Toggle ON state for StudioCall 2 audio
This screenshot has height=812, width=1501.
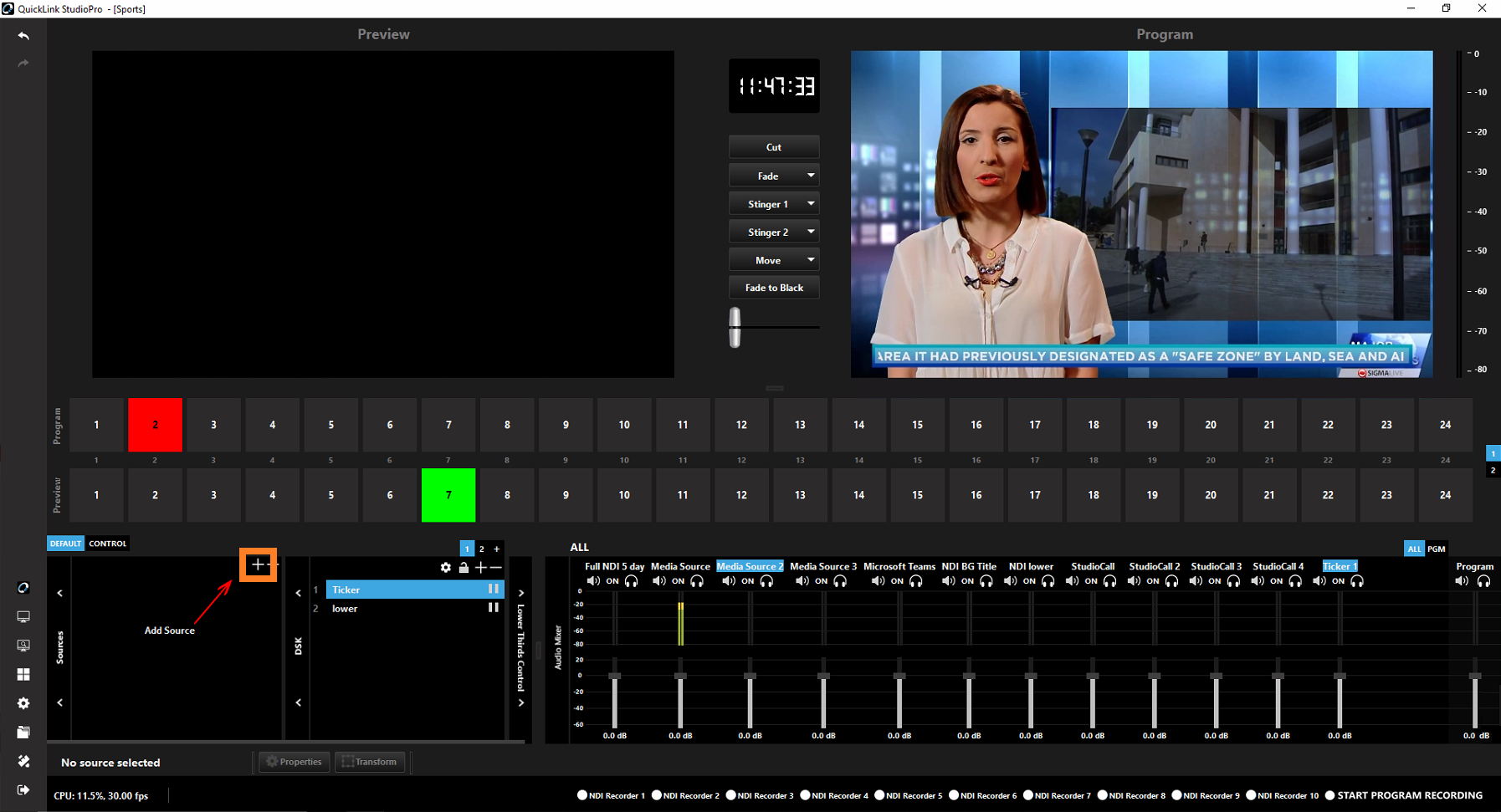1153,581
